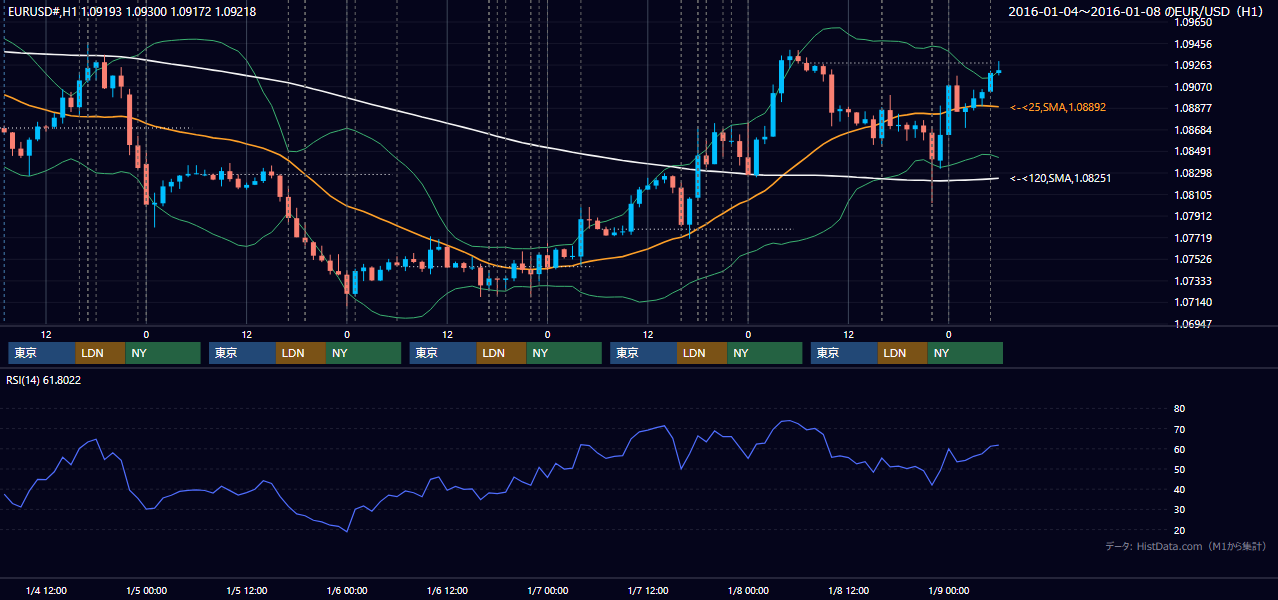
Task: Select the 東京 session block above 1/4 12:00
Action: point(41,353)
